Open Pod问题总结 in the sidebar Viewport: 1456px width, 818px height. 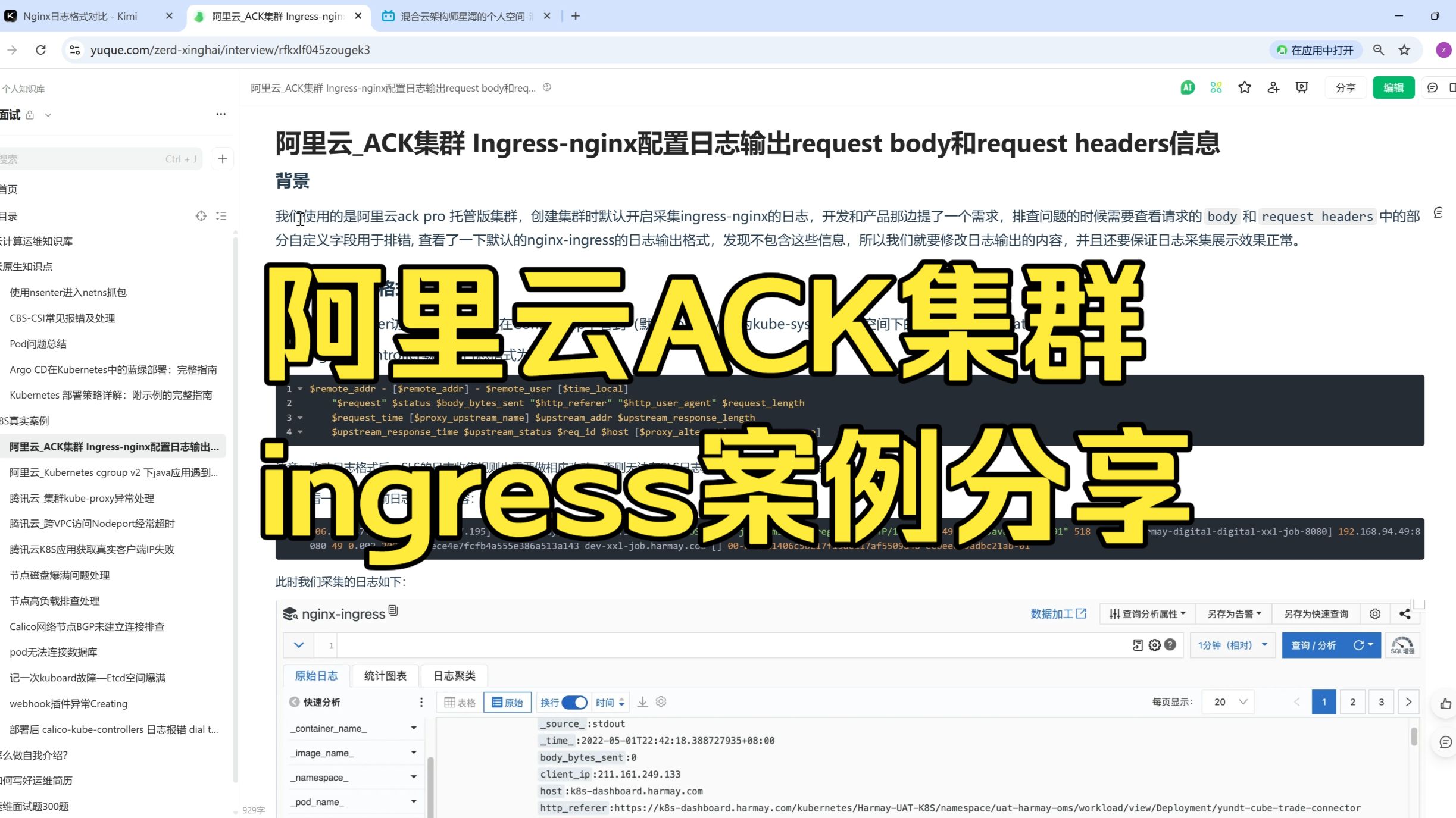coord(38,344)
